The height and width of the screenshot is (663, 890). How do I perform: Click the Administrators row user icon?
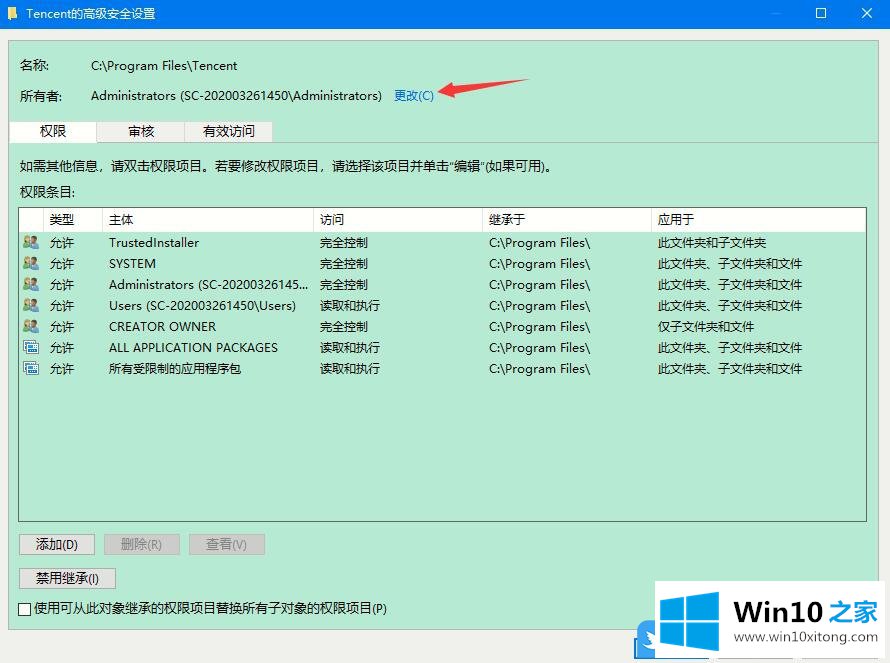31,284
